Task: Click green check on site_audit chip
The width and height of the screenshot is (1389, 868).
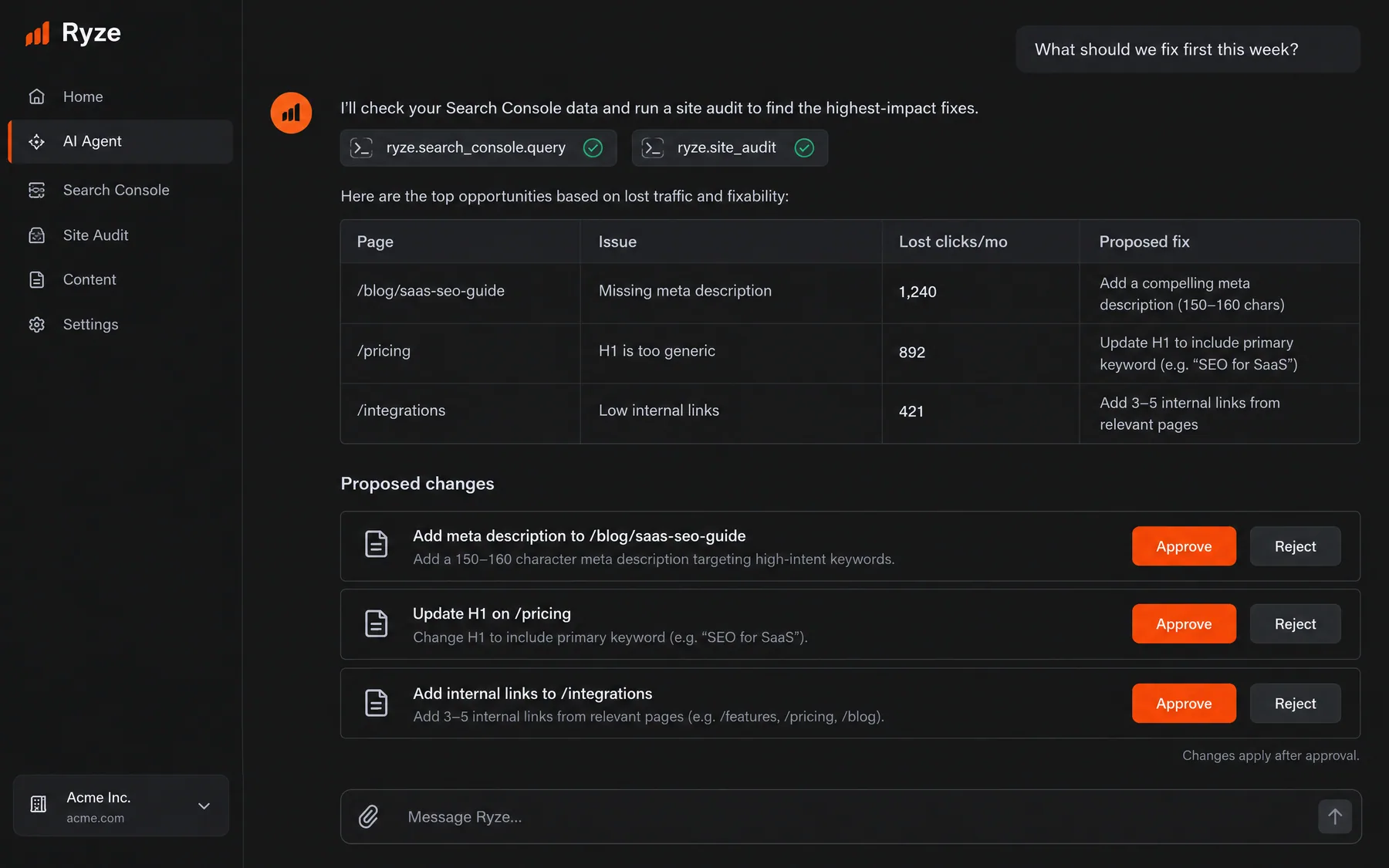Action: (804, 147)
